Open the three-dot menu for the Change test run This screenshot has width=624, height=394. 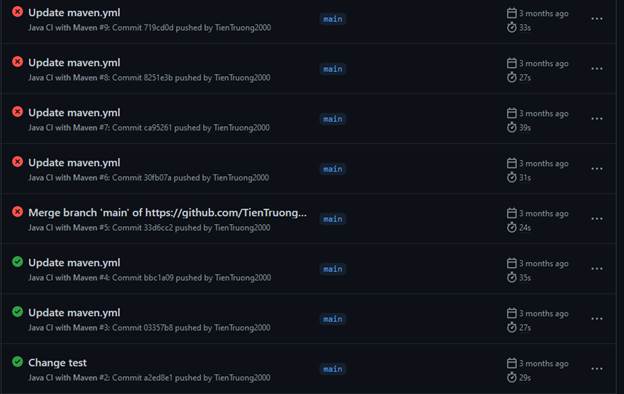597,369
